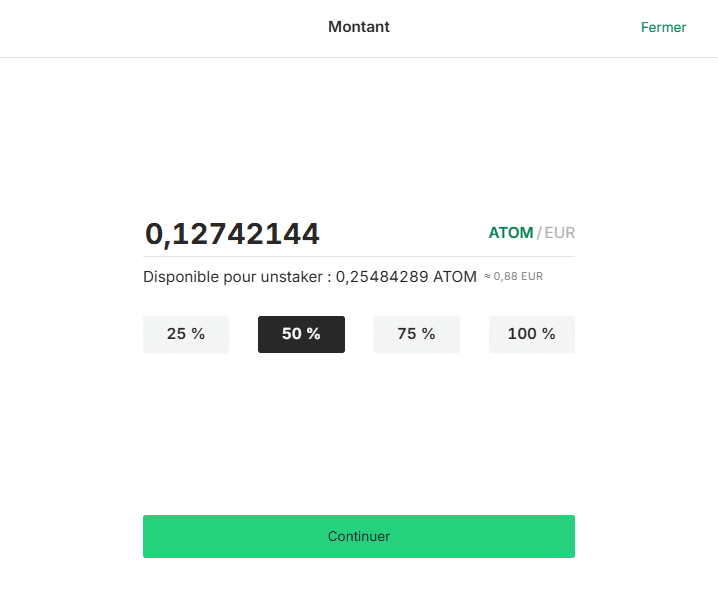718x598 pixels.
Task: Click the percent sign on the 100 % button
Action: (549, 334)
